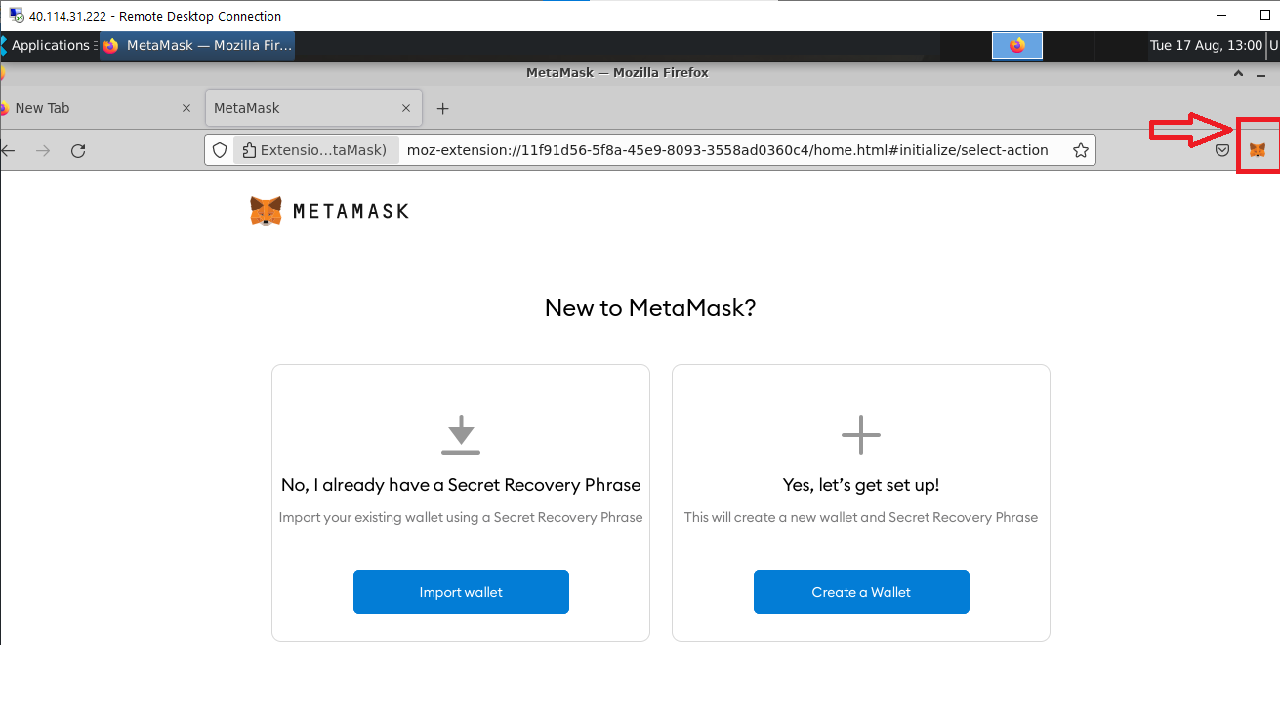Click the Create a Wallet button
This screenshot has width=1280, height=720.
coord(862,592)
